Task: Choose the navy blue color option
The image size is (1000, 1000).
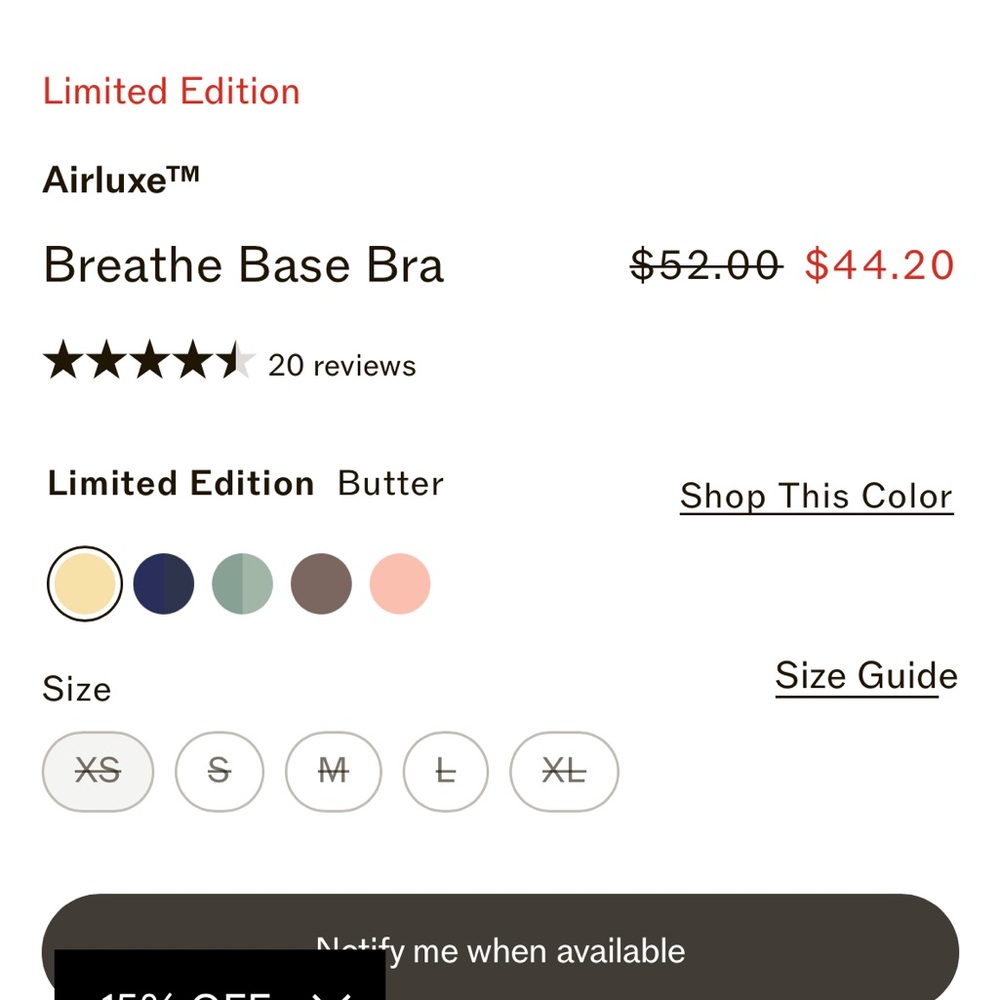Action: coord(163,582)
